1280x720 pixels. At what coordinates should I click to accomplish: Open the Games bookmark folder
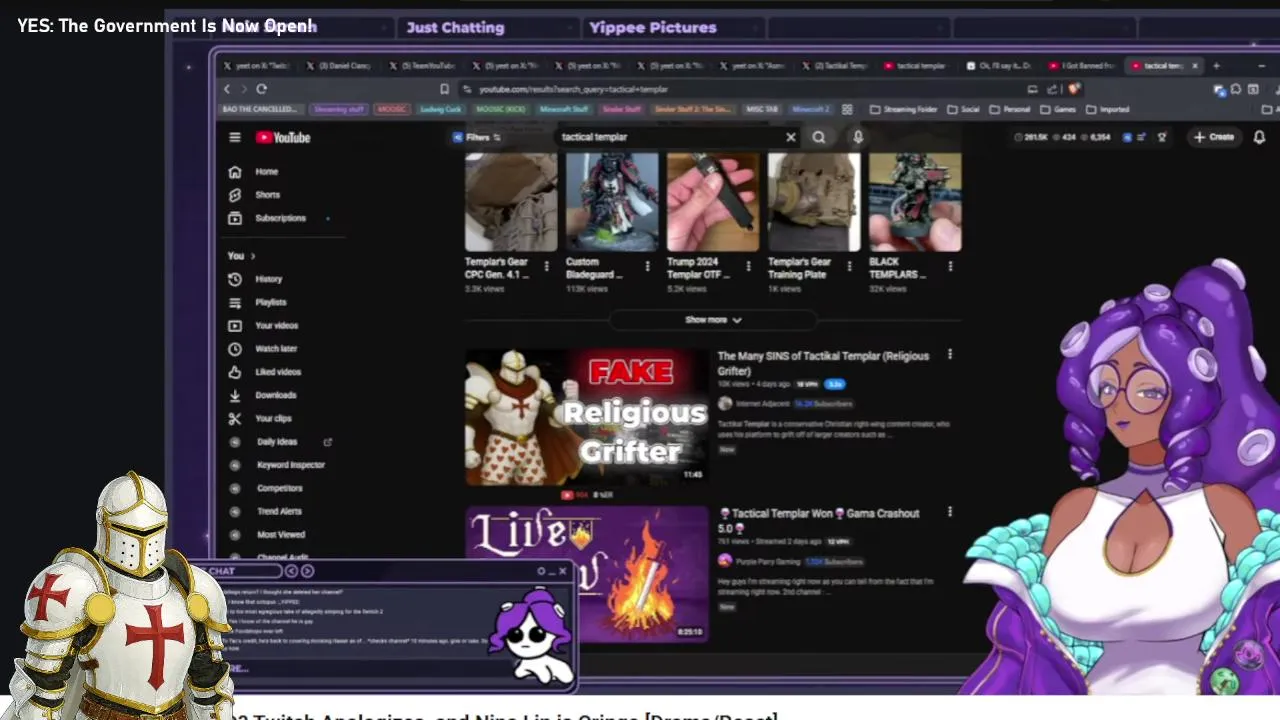click(x=1059, y=109)
